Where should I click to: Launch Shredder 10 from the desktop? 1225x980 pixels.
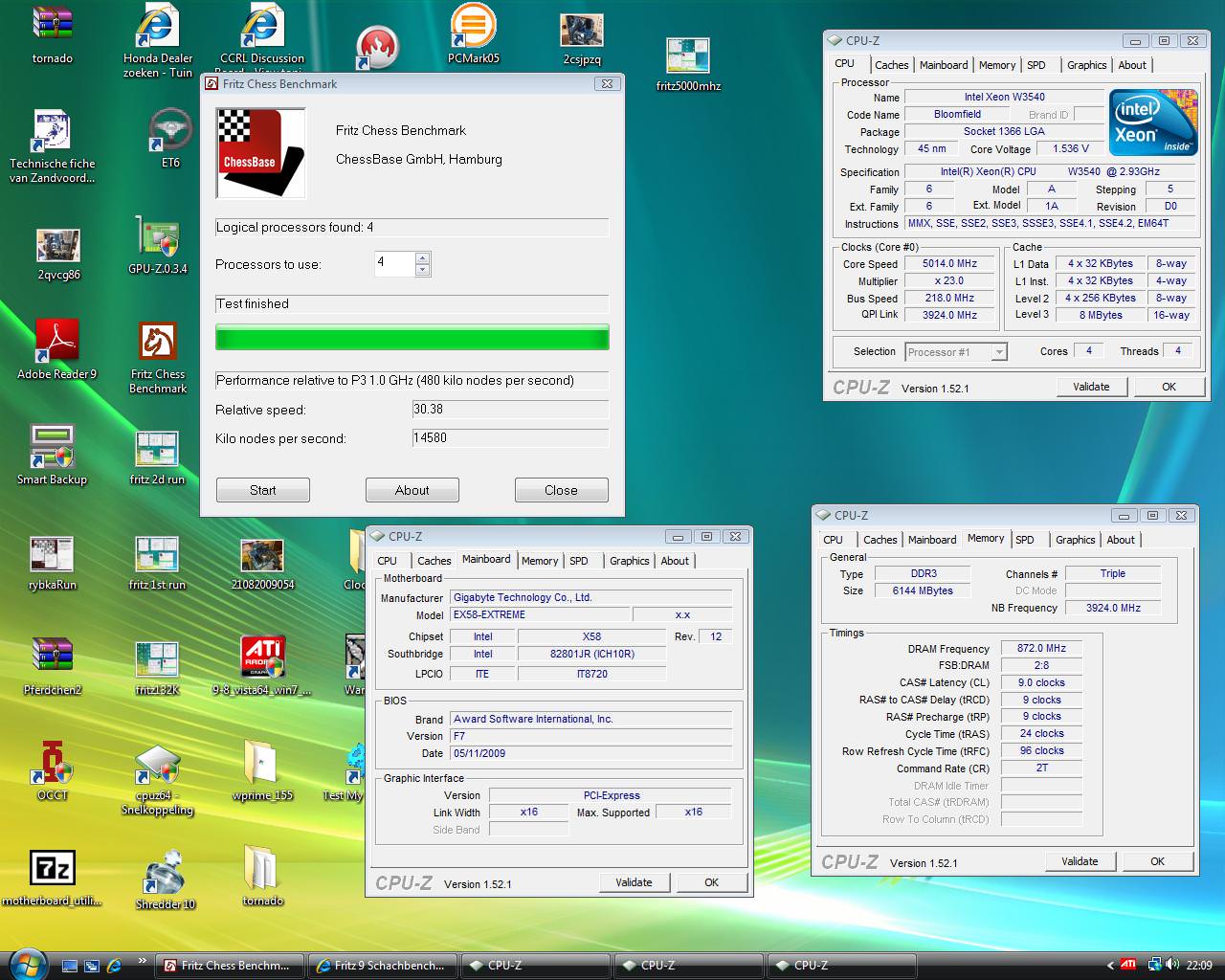click(x=165, y=879)
